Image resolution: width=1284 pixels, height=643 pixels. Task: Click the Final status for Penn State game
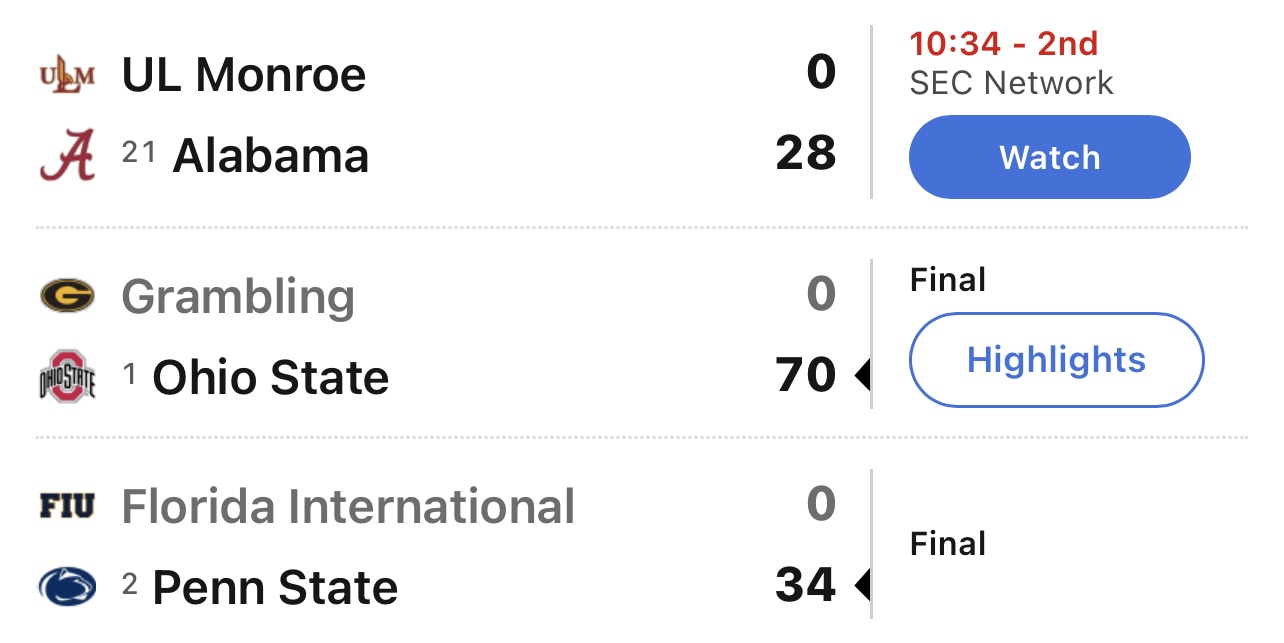(948, 544)
